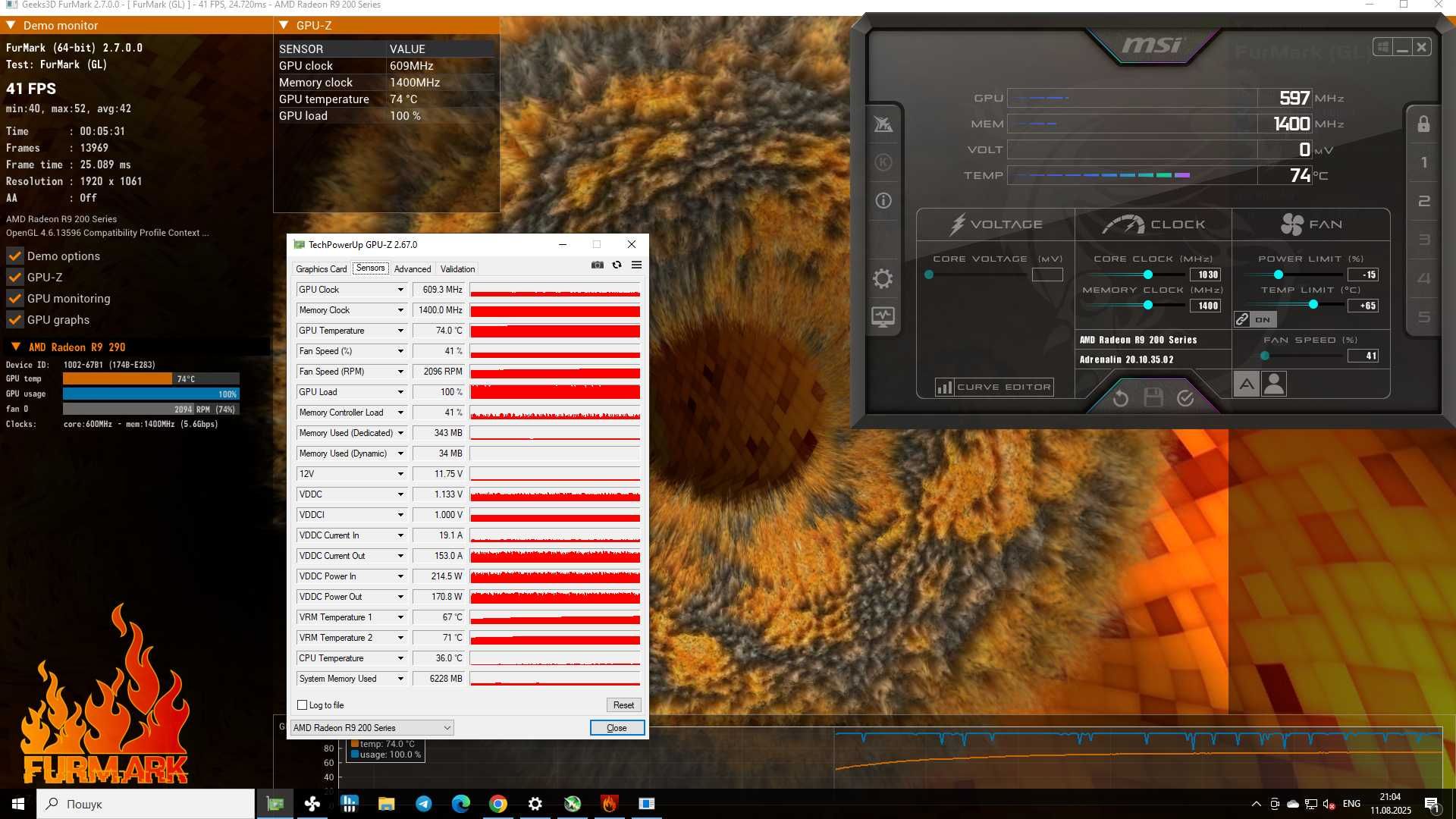The width and height of the screenshot is (1456, 819).
Task: Collapse the Demo monitor panel
Action: pos(11,25)
